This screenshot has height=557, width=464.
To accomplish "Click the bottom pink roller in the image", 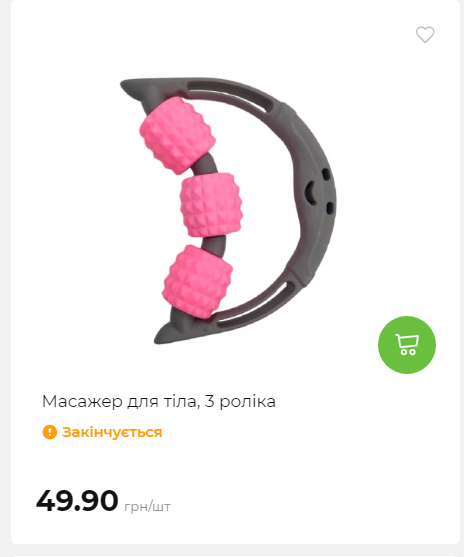I will click(197, 282).
